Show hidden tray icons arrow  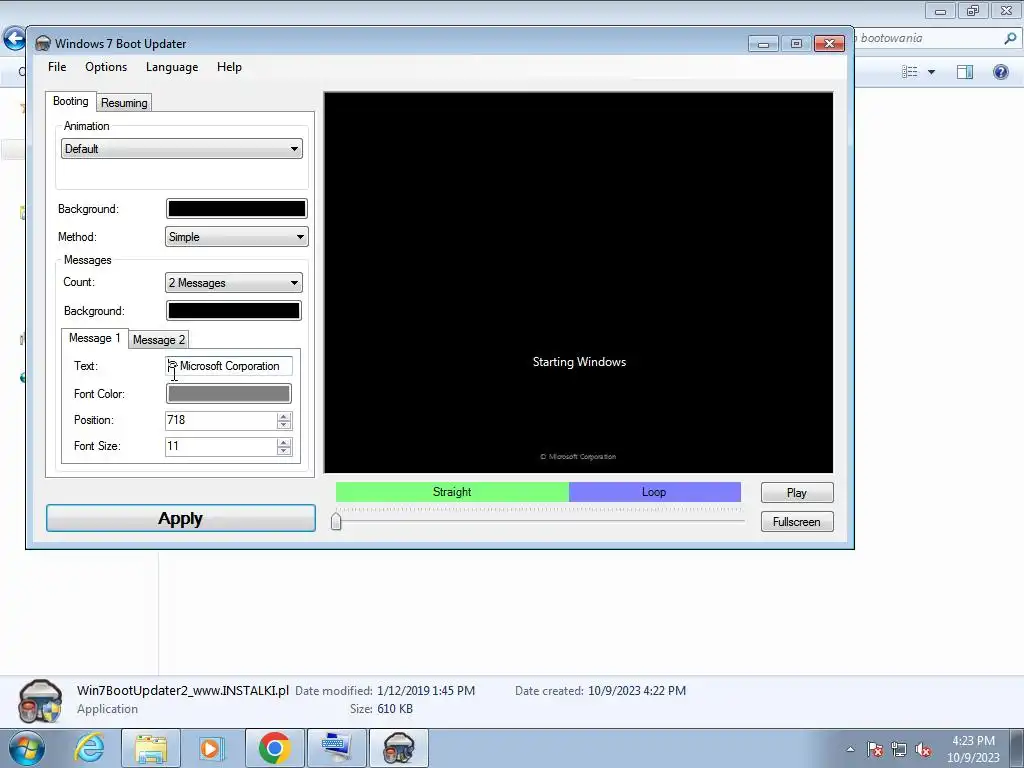[x=850, y=749]
